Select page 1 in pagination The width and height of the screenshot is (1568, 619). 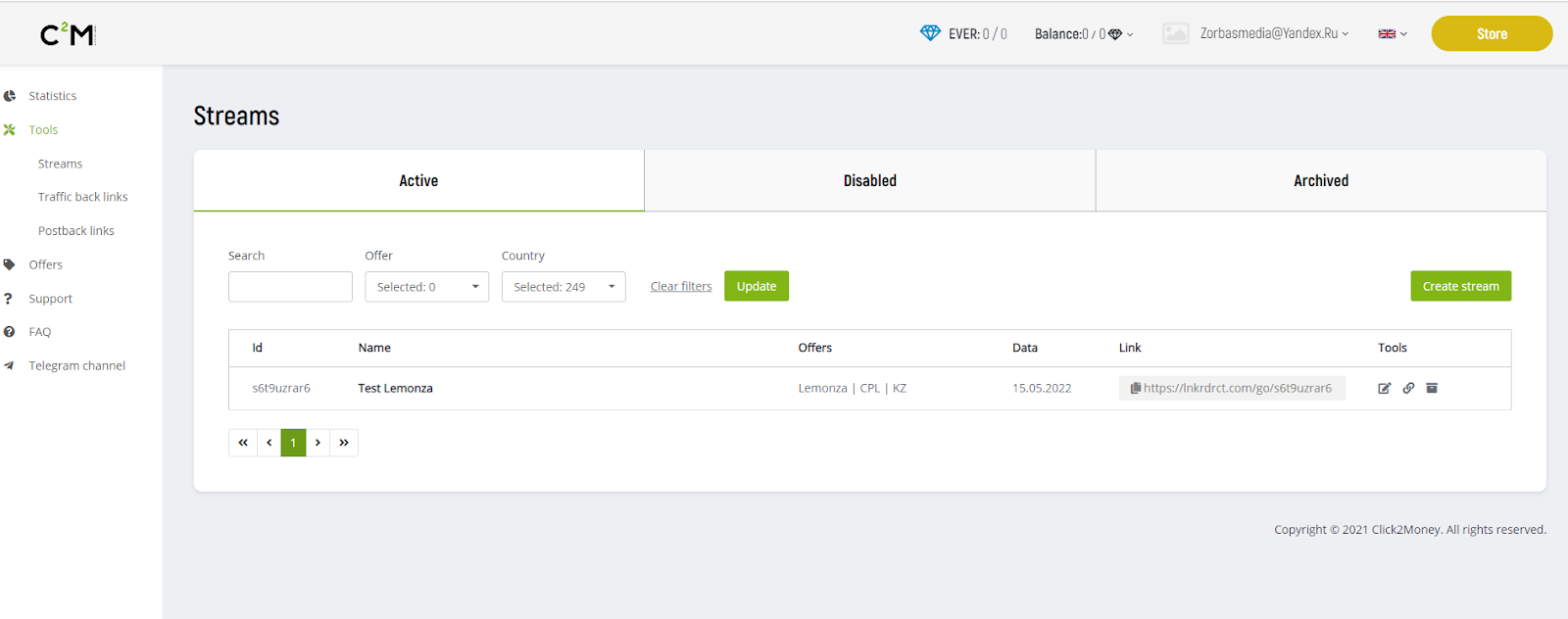tap(293, 443)
